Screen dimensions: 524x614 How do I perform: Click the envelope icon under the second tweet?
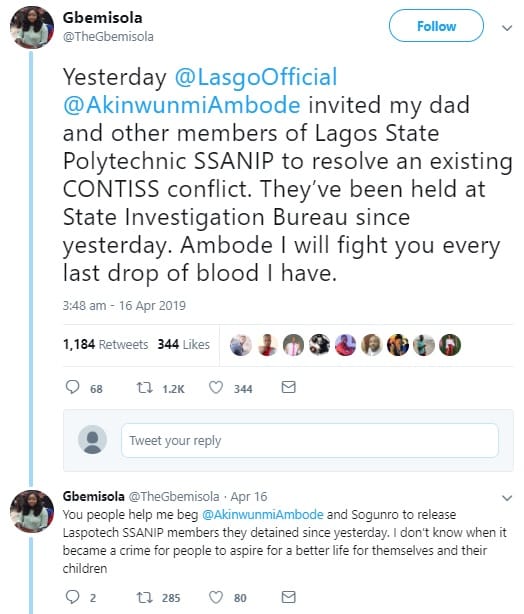[x=289, y=597]
